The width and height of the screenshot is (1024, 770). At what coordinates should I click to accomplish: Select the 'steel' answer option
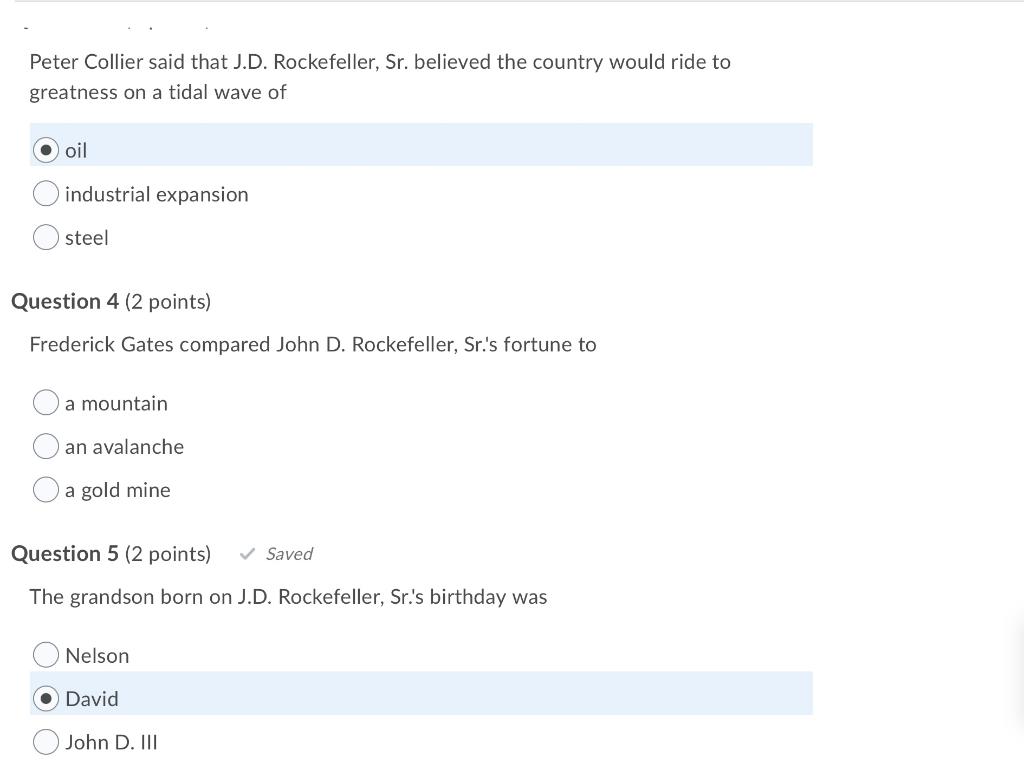pyautogui.click(x=45, y=237)
